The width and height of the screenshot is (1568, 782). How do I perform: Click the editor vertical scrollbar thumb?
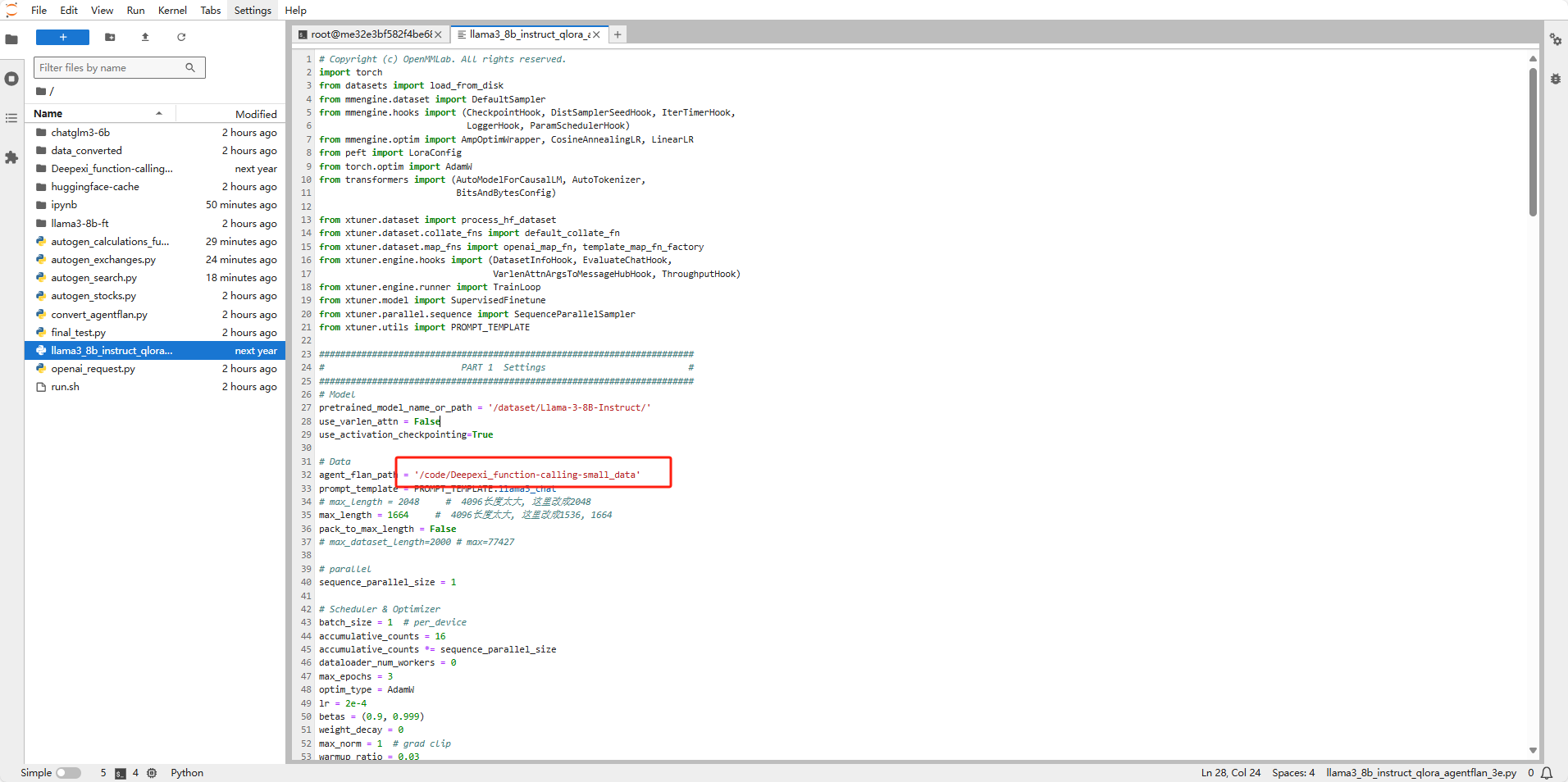1533,142
